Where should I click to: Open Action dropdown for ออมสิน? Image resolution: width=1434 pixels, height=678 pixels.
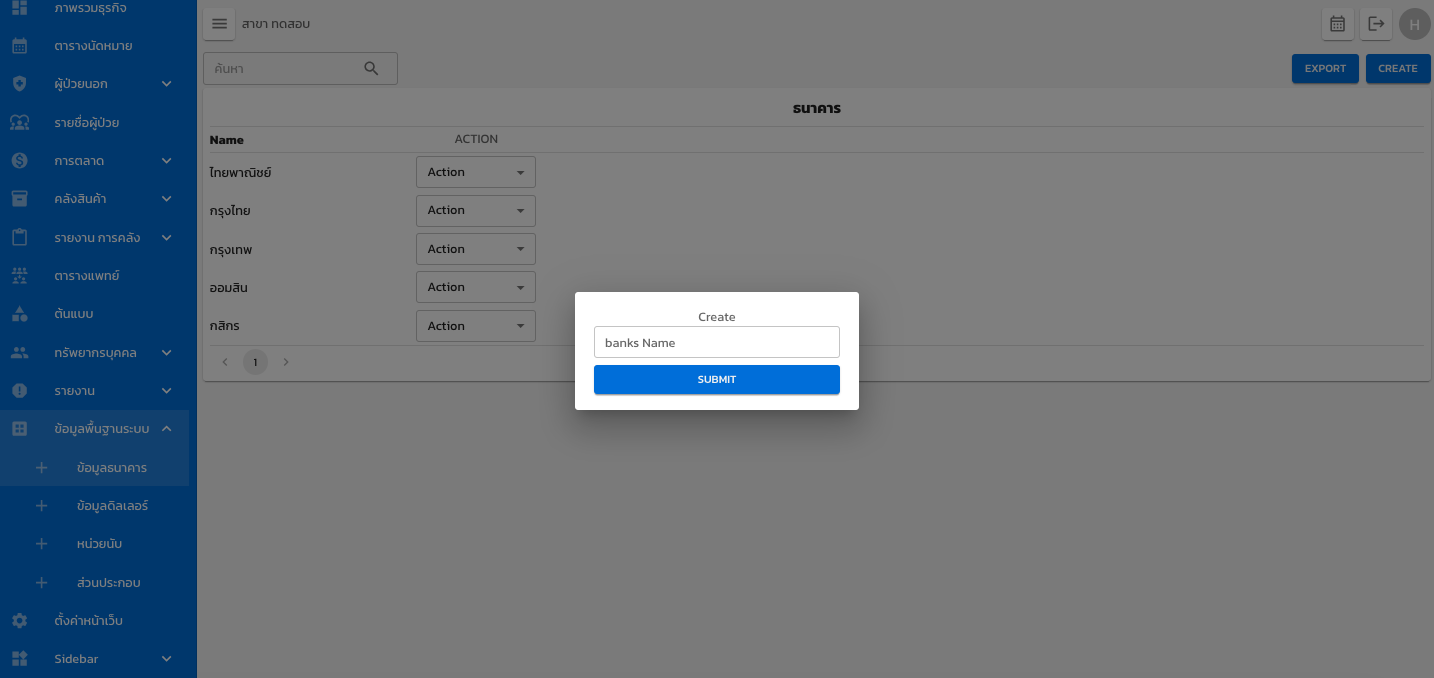pos(476,288)
